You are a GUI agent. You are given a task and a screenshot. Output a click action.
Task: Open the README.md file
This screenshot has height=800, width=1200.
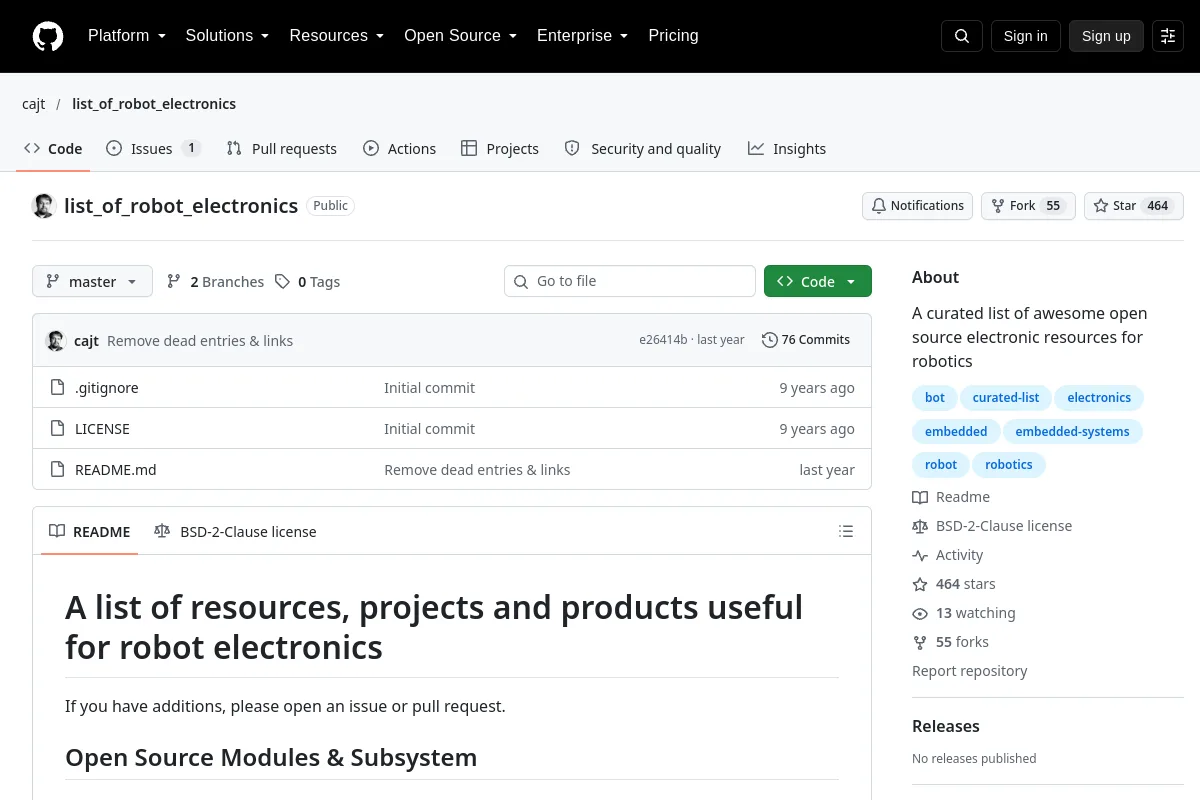click(x=116, y=470)
